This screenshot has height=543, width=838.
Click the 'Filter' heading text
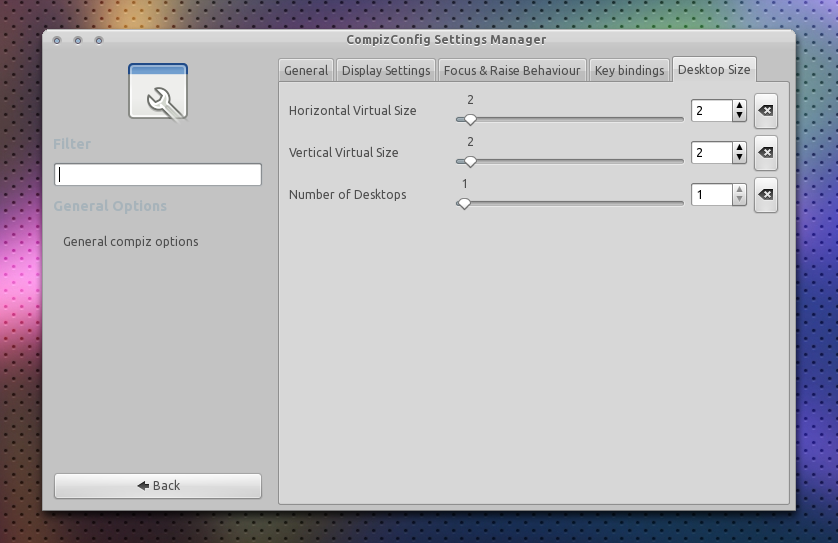click(72, 144)
